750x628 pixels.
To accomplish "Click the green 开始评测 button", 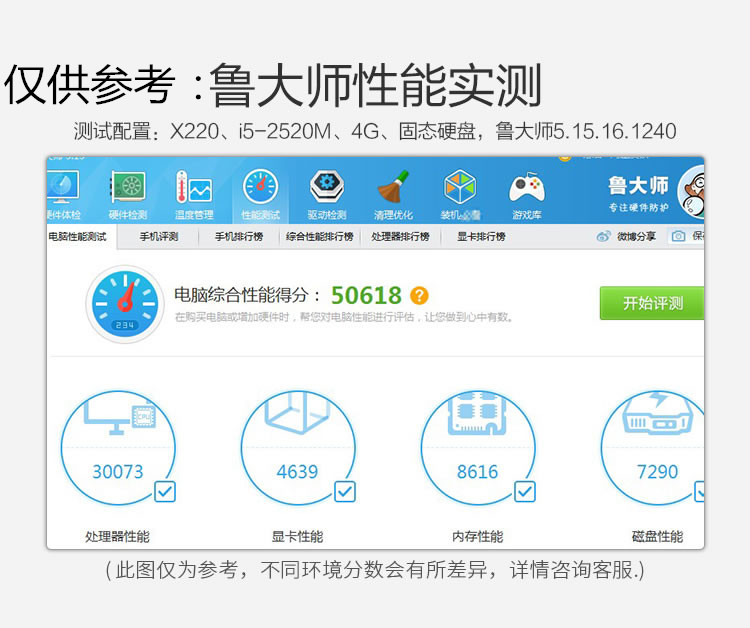I will [652, 303].
